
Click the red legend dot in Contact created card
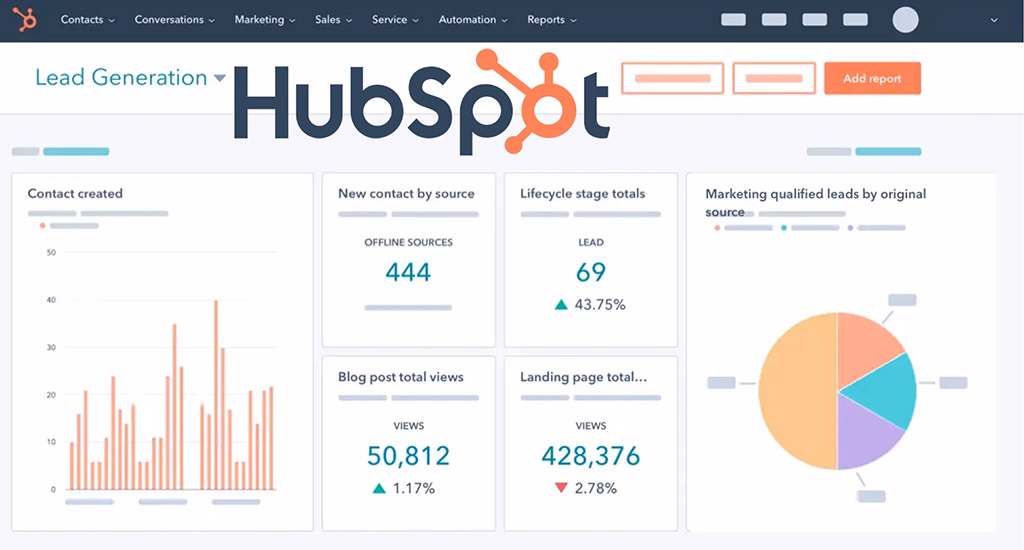(x=42, y=225)
